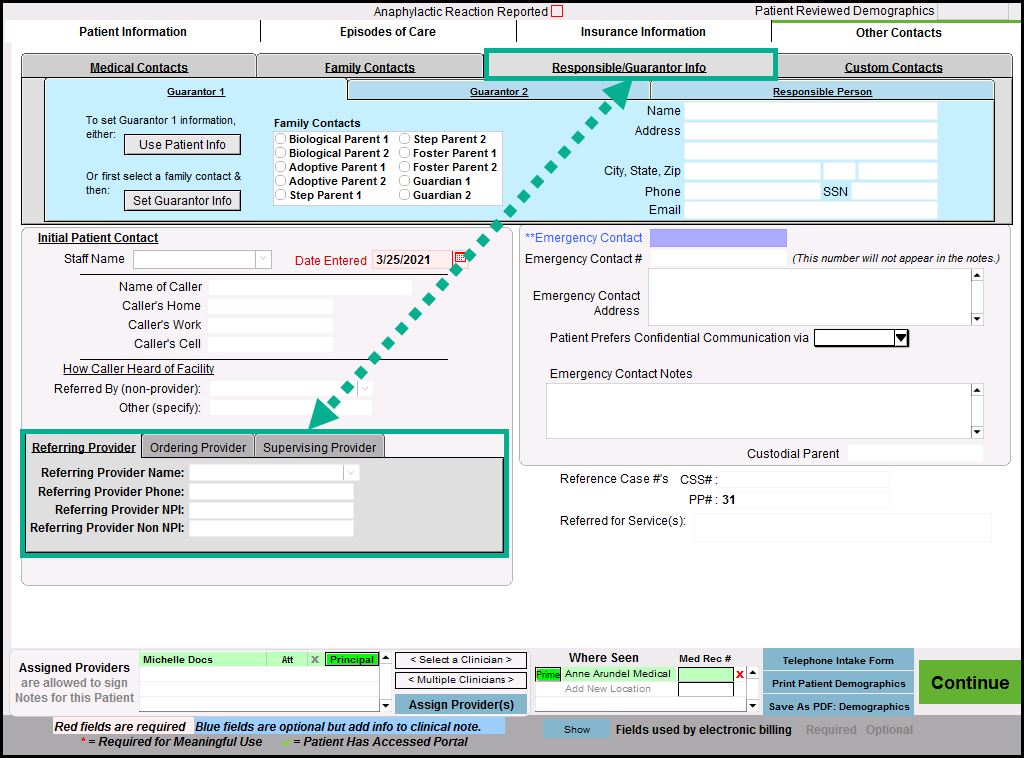Click the green Continue button
The height and width of the screenshot is (758, 1024).
(x=969, y=683)
